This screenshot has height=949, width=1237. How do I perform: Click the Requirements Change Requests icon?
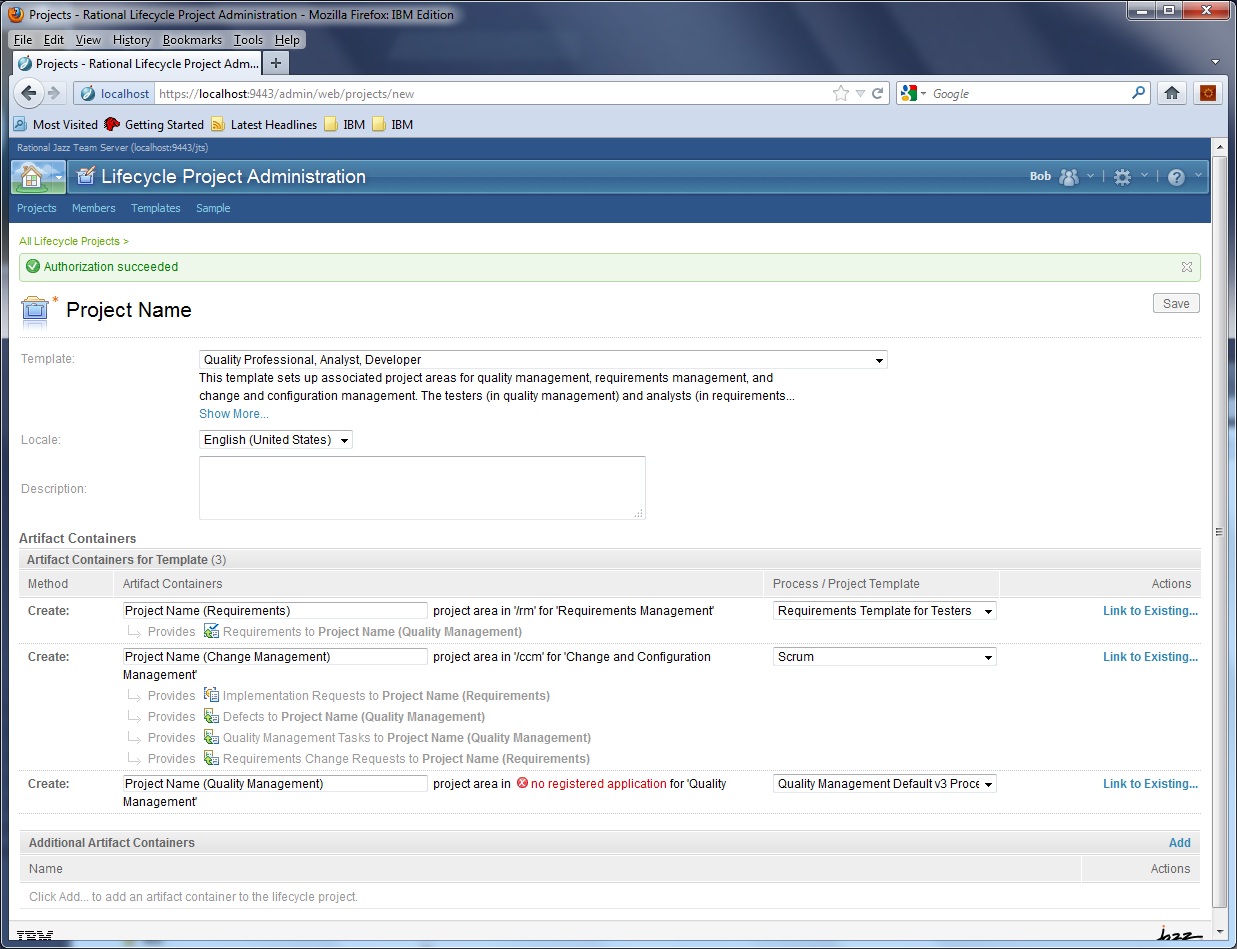coord(211,758)
